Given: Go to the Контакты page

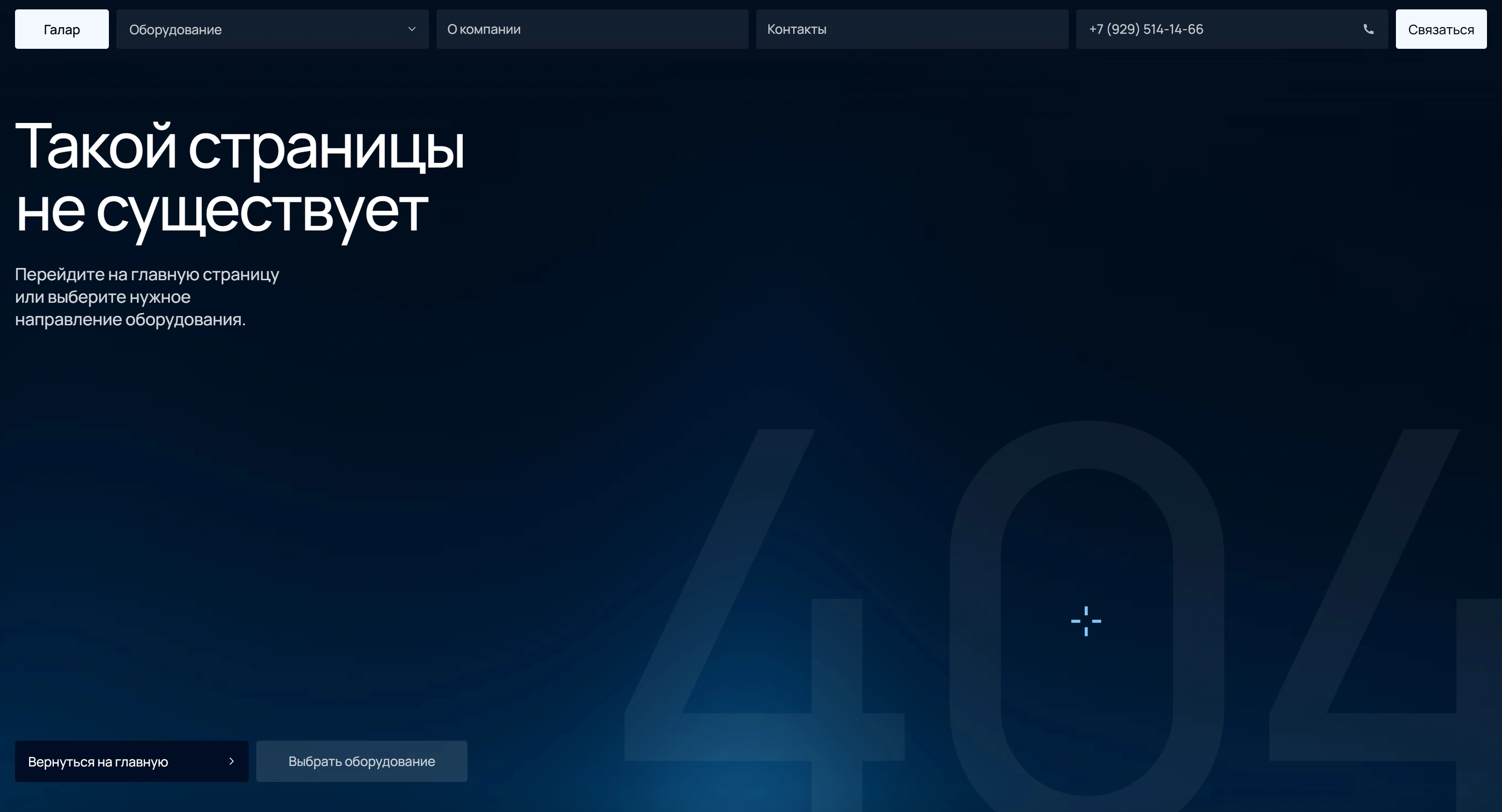Looking at the screenshot, I should 912,29.
